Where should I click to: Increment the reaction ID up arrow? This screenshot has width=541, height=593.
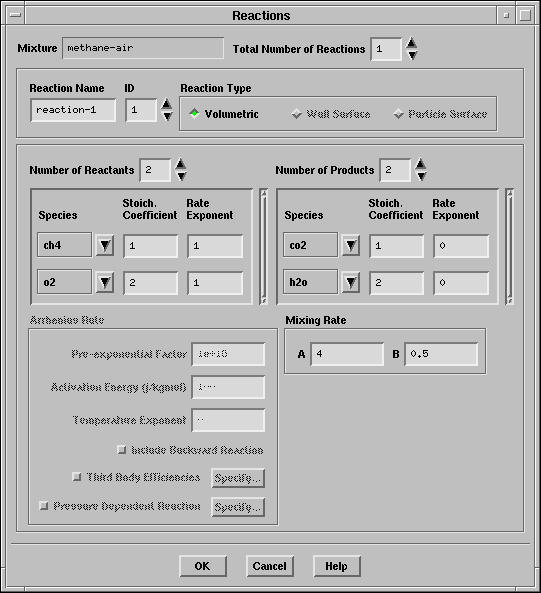click(166, 104)
